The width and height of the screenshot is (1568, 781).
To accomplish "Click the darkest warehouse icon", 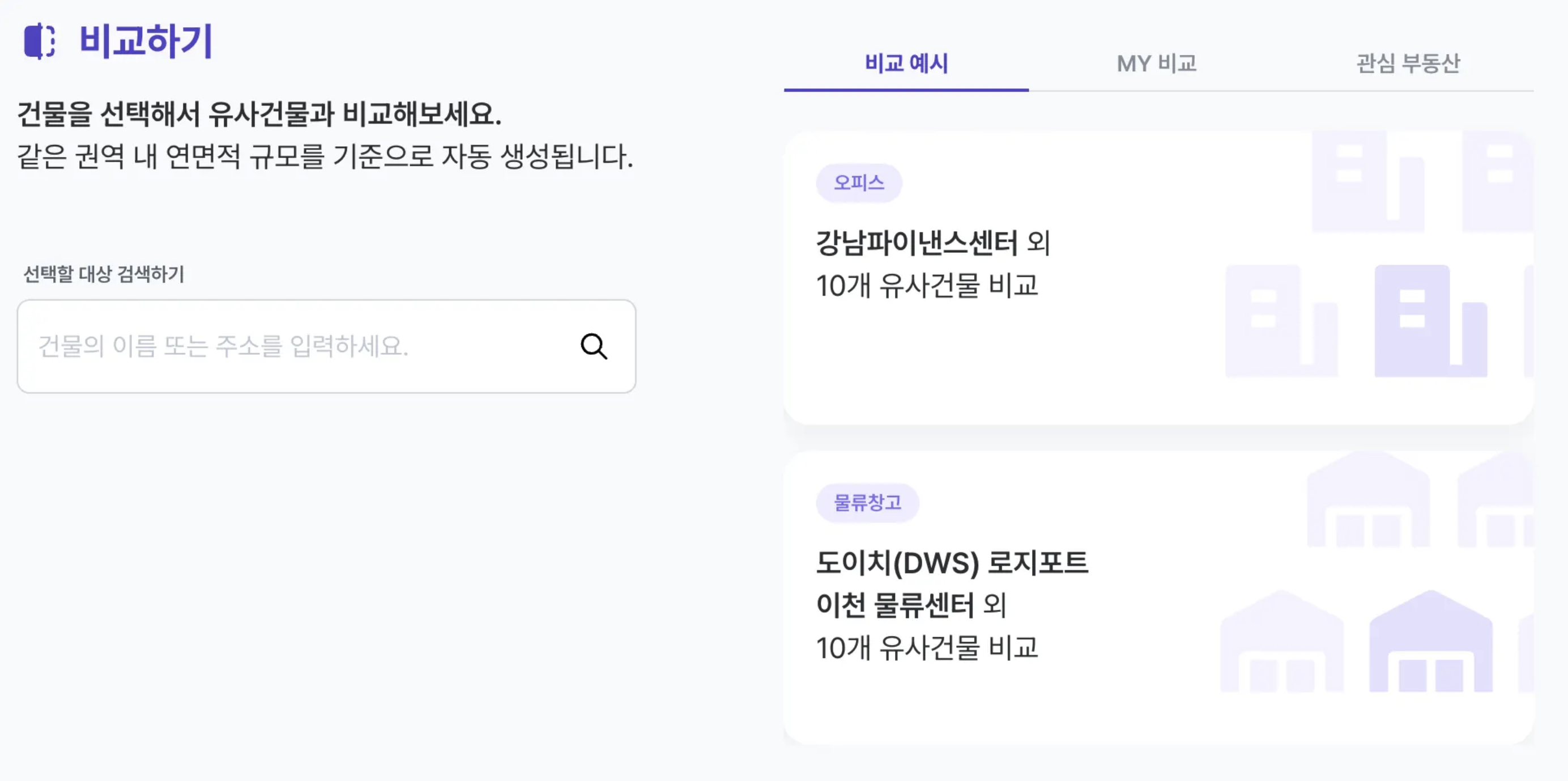I will (x=1430, y=642).
